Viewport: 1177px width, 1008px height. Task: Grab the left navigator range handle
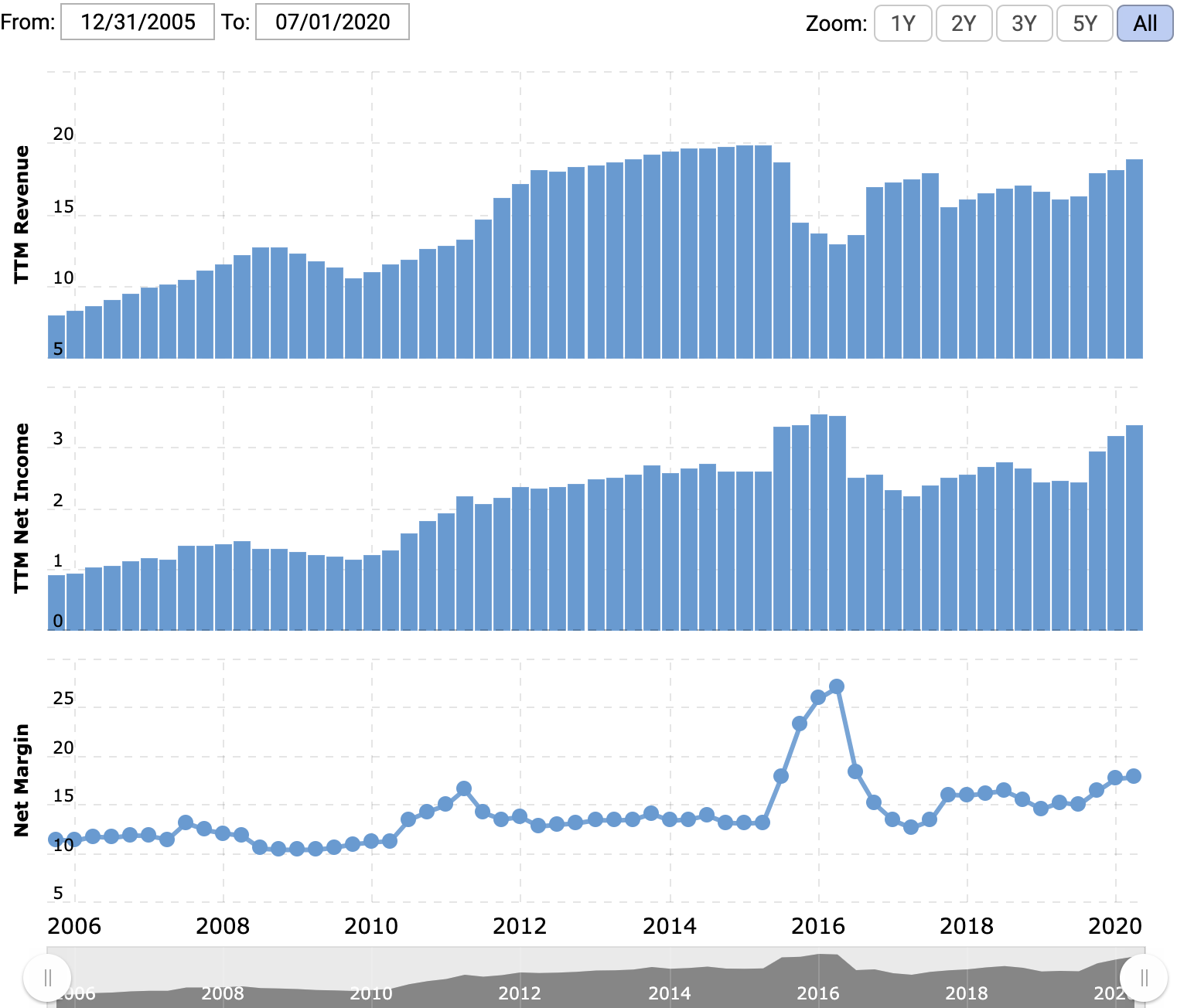tap(48, 978)
